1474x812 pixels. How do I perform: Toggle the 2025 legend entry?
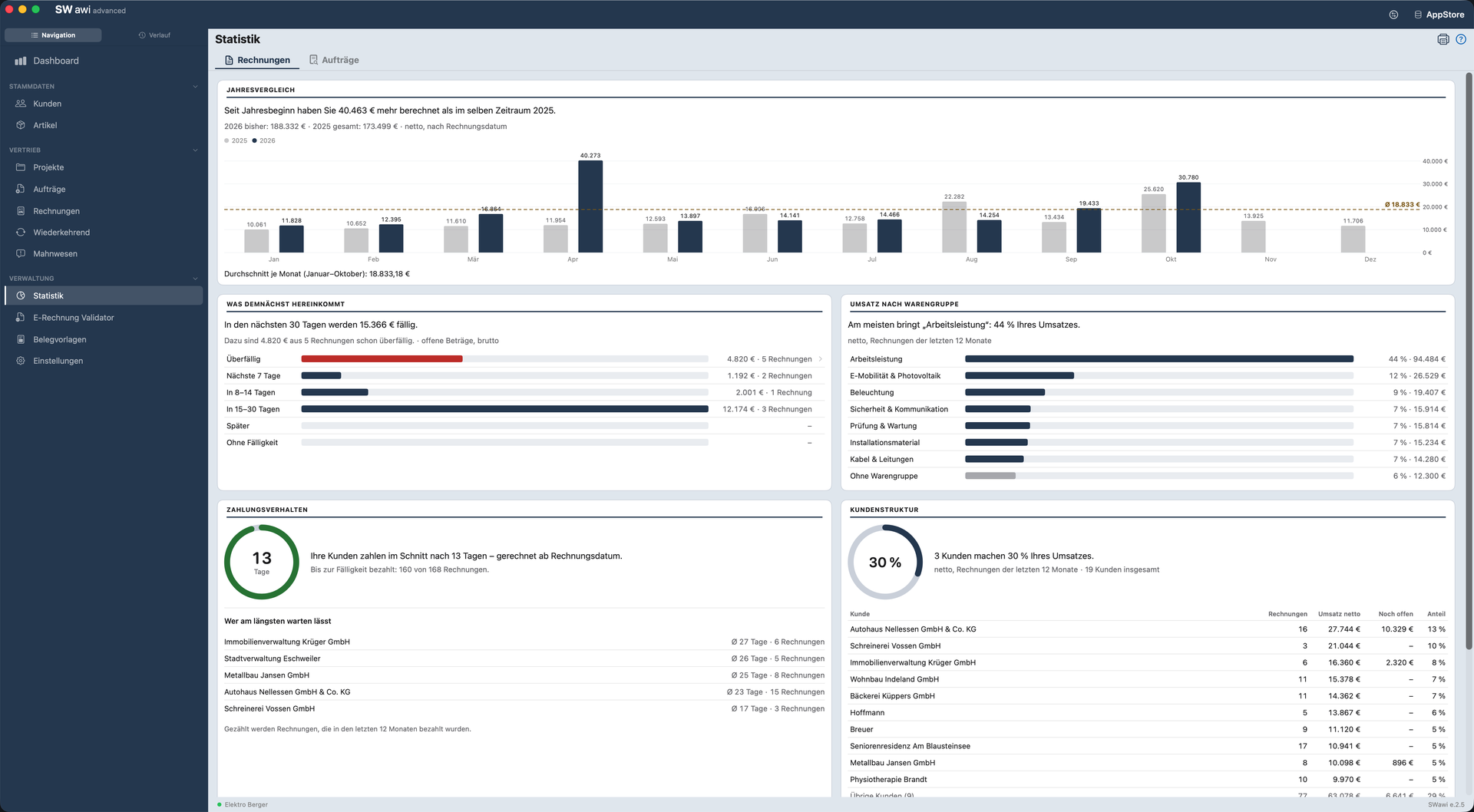236,140
